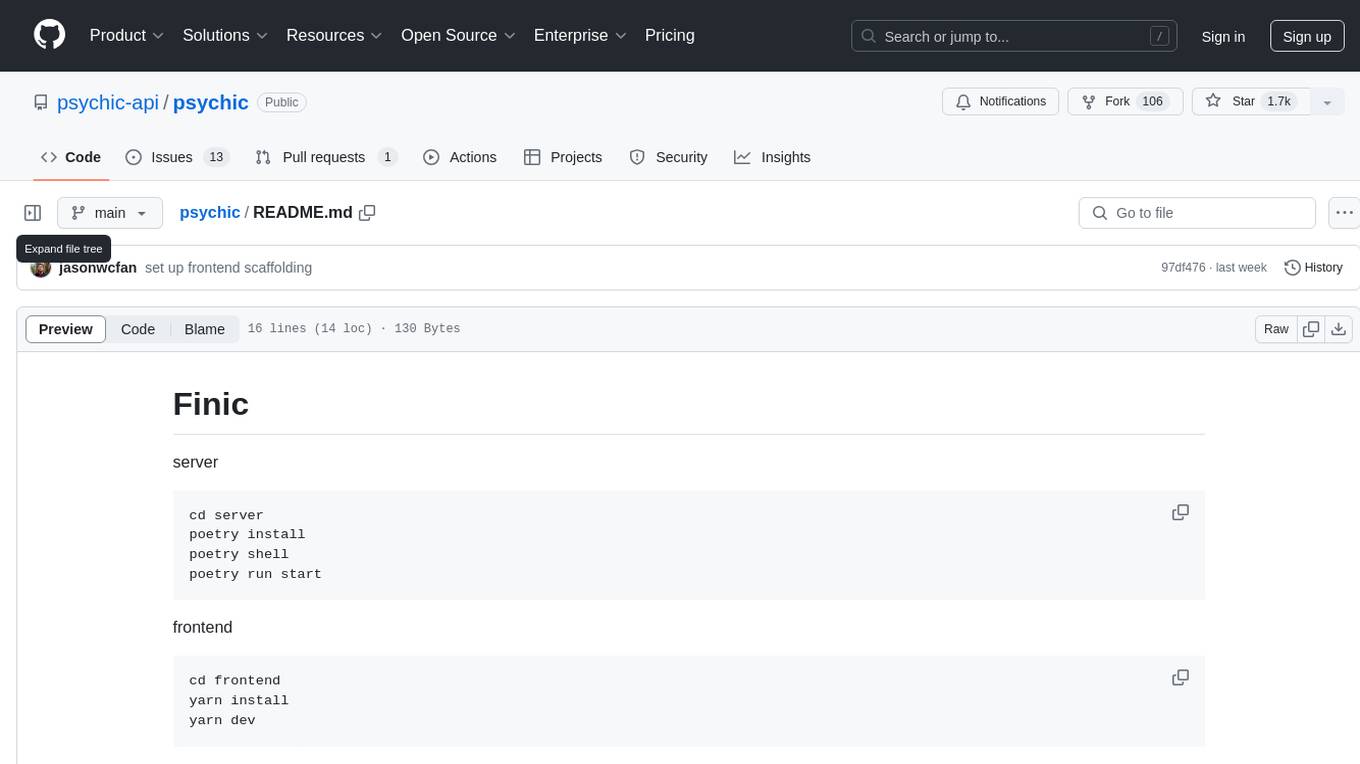
Task: Star the psychic repository
Action: 1250,101
